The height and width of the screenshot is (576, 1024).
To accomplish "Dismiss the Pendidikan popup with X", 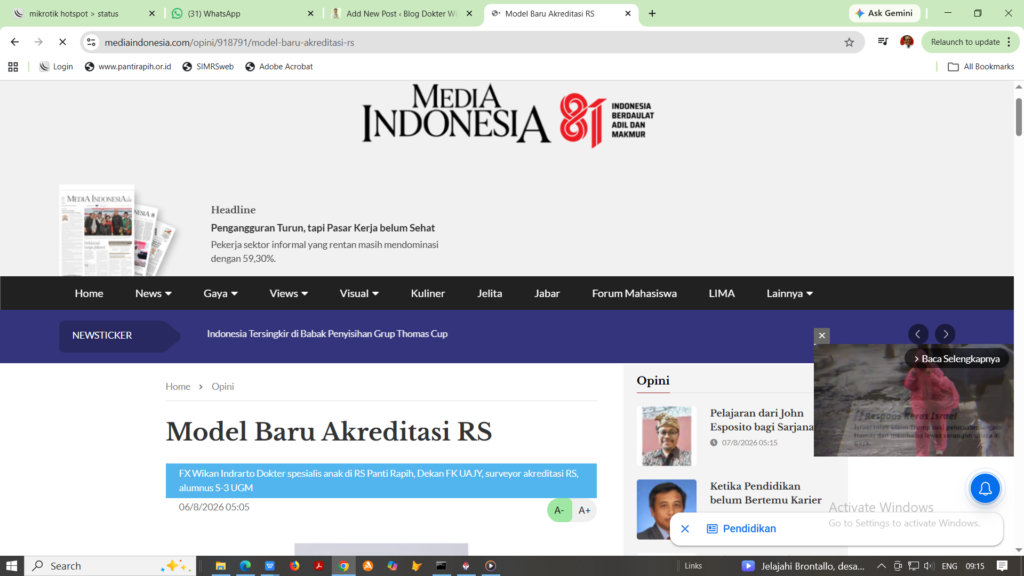I will tap(685, 528).
